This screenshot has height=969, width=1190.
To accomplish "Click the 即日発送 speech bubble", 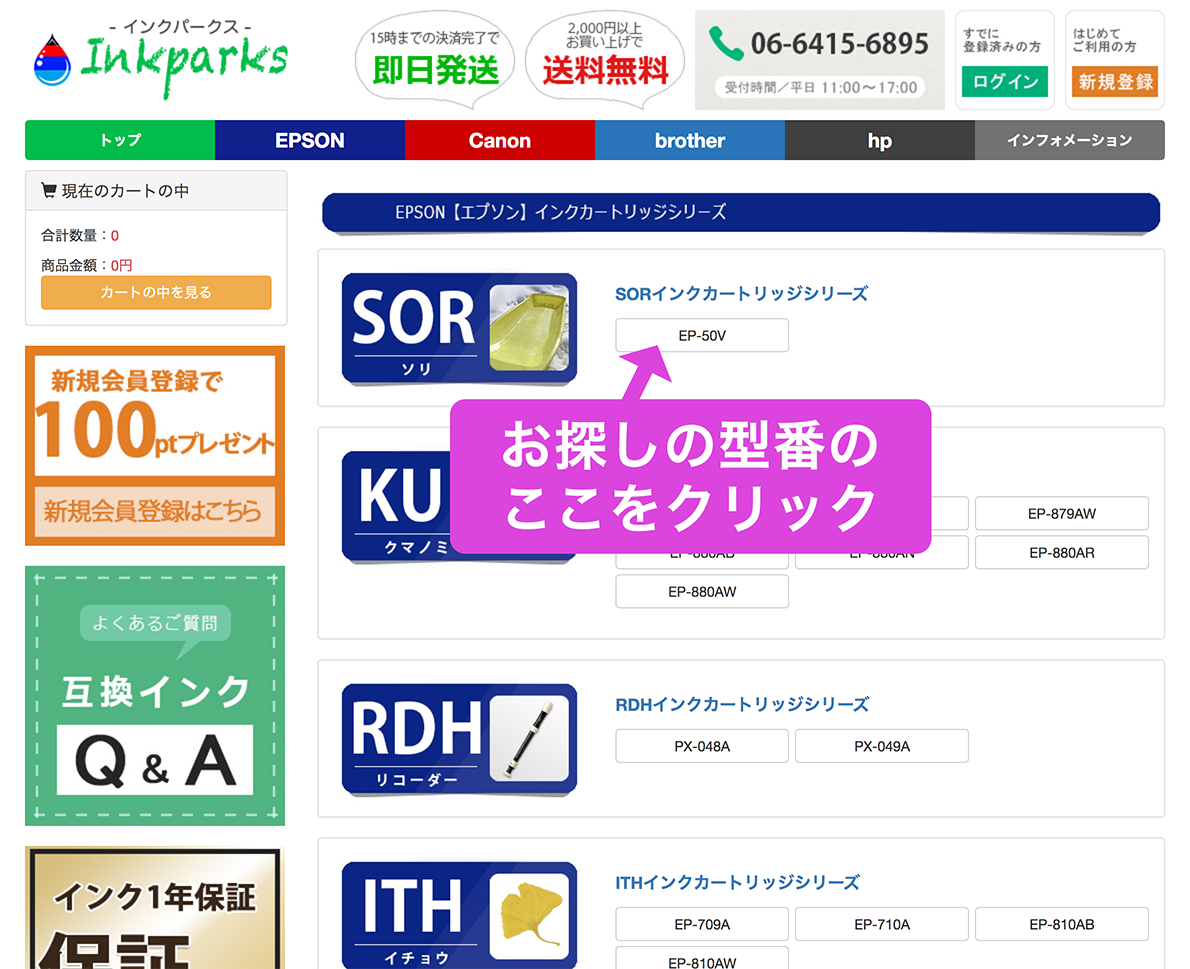I will point(435,59).
